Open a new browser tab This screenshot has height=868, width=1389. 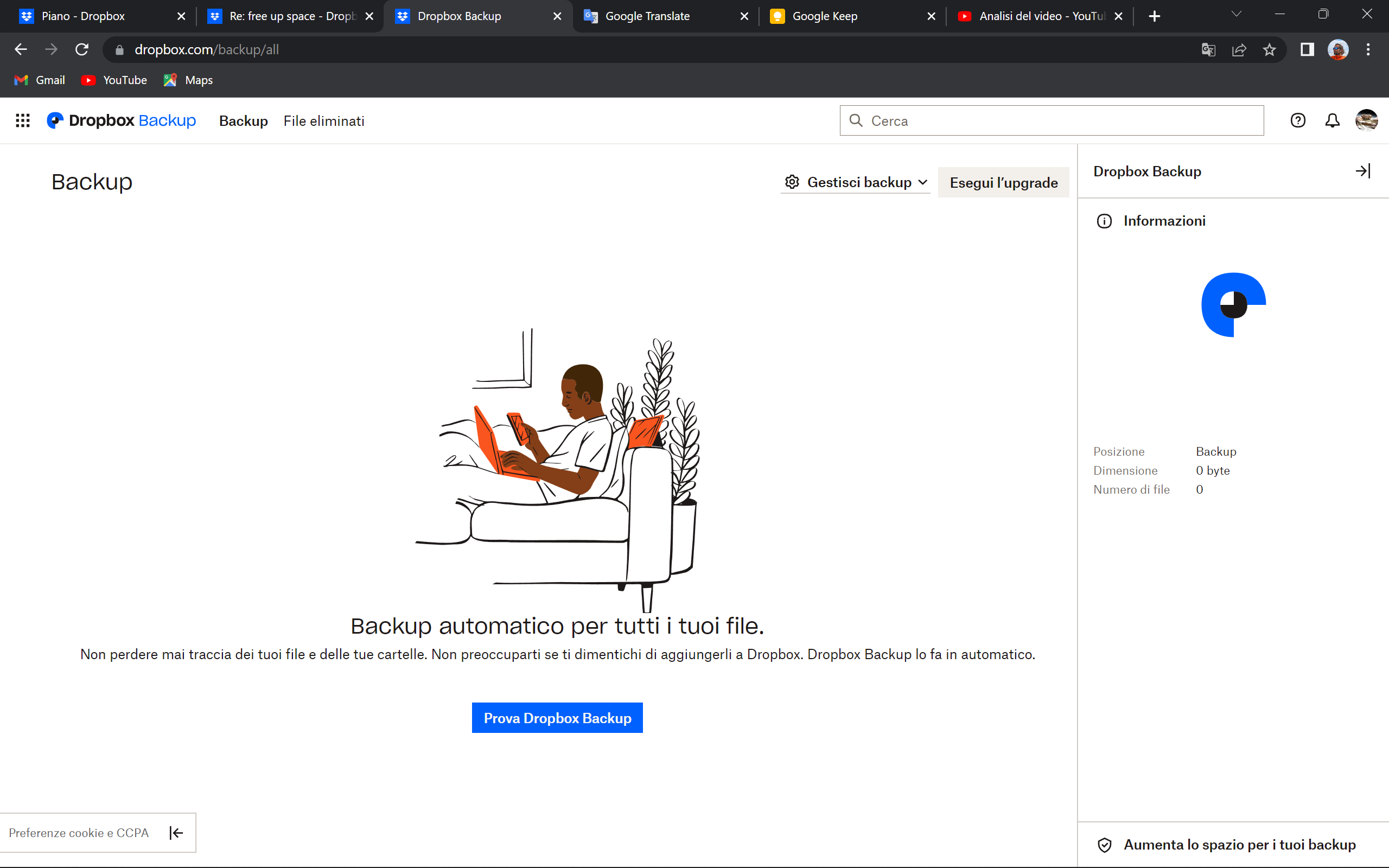pos(1154,16)
